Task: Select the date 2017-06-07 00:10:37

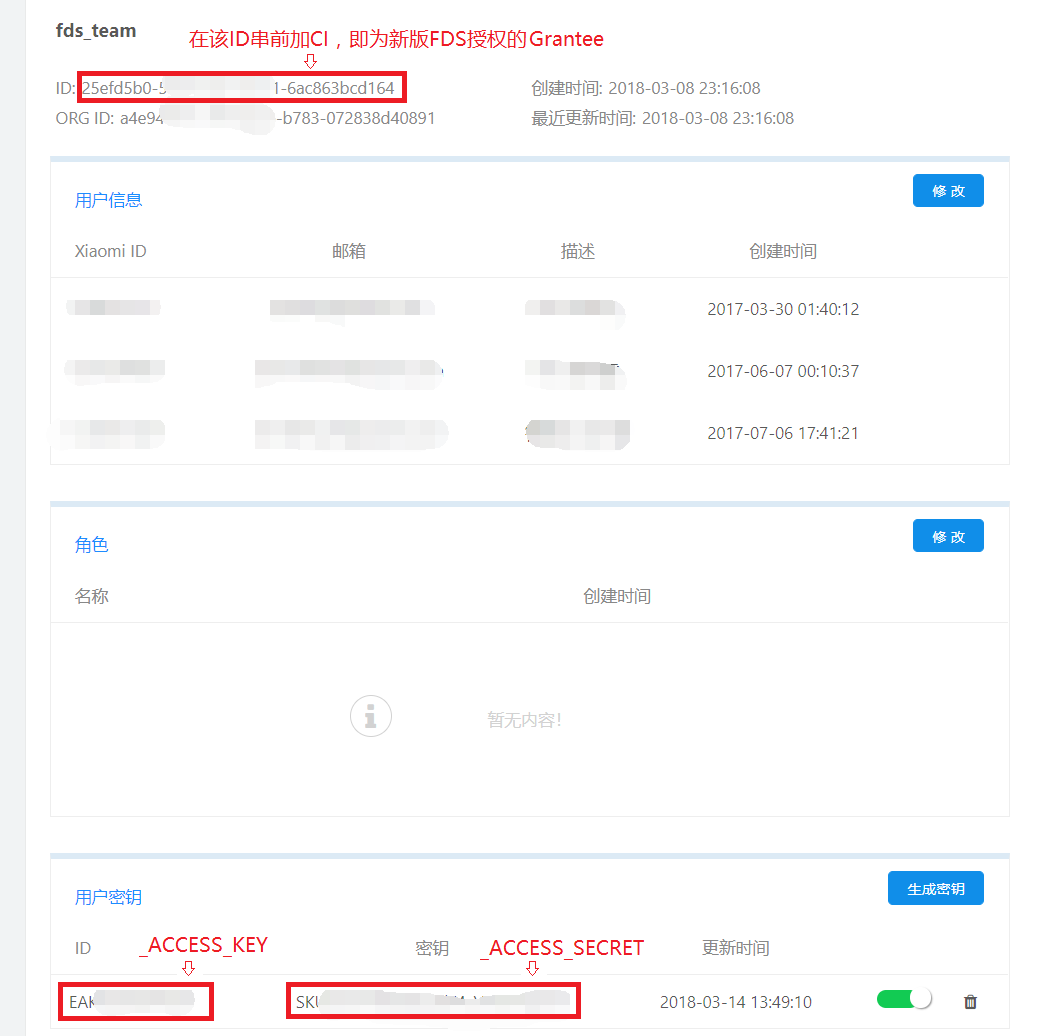Action: click(783, 371)
